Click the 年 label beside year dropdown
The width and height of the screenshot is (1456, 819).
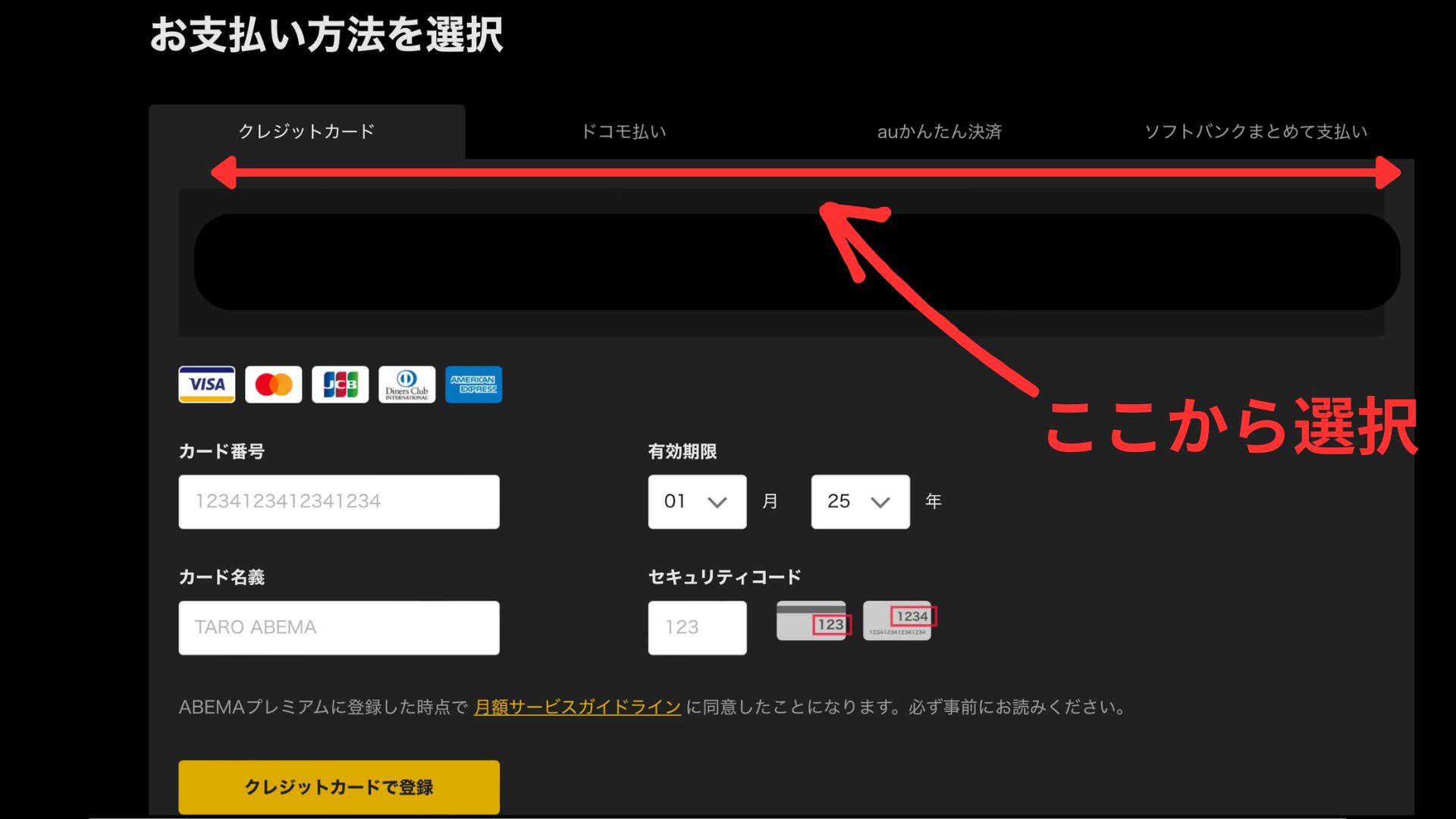click(x=934, y=501)
